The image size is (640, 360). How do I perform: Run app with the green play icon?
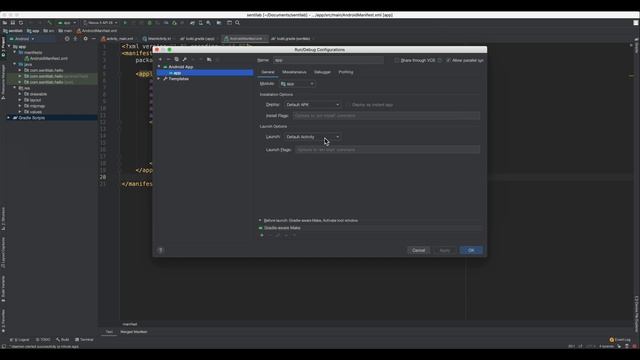[125, 23]
